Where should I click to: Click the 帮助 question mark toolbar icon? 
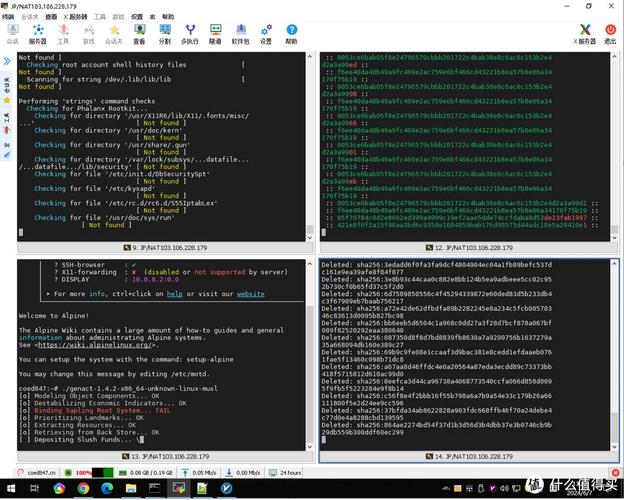(291, 34)
